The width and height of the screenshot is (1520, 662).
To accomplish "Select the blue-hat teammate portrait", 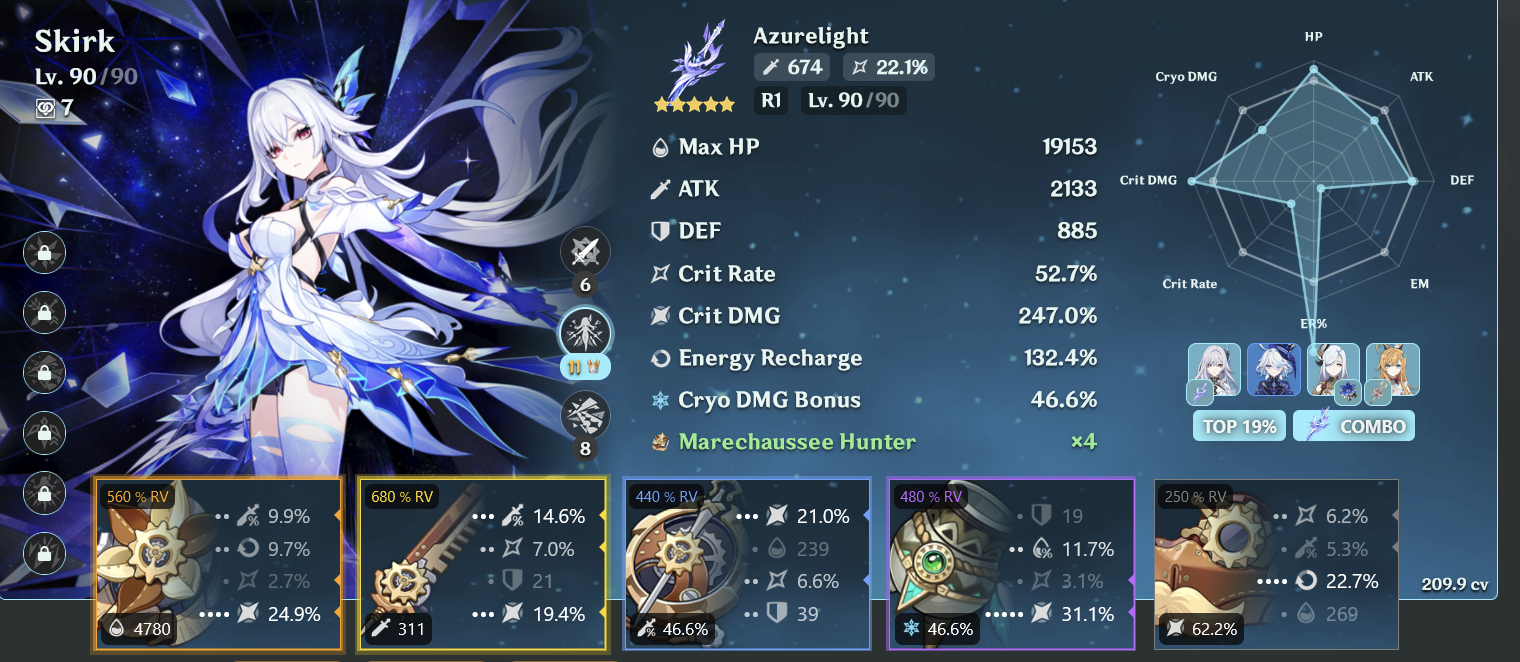I will point(1274,371).
